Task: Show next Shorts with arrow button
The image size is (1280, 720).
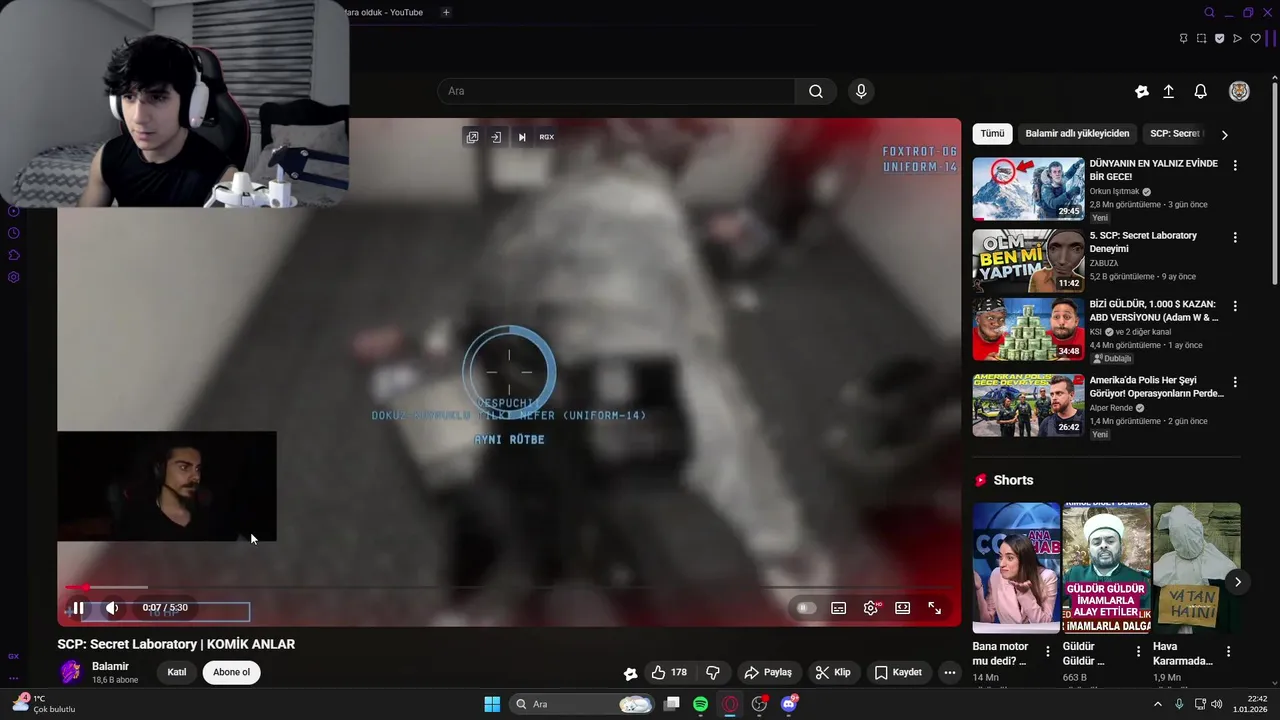Action: pyautogui.click(x=1238, y=582)
